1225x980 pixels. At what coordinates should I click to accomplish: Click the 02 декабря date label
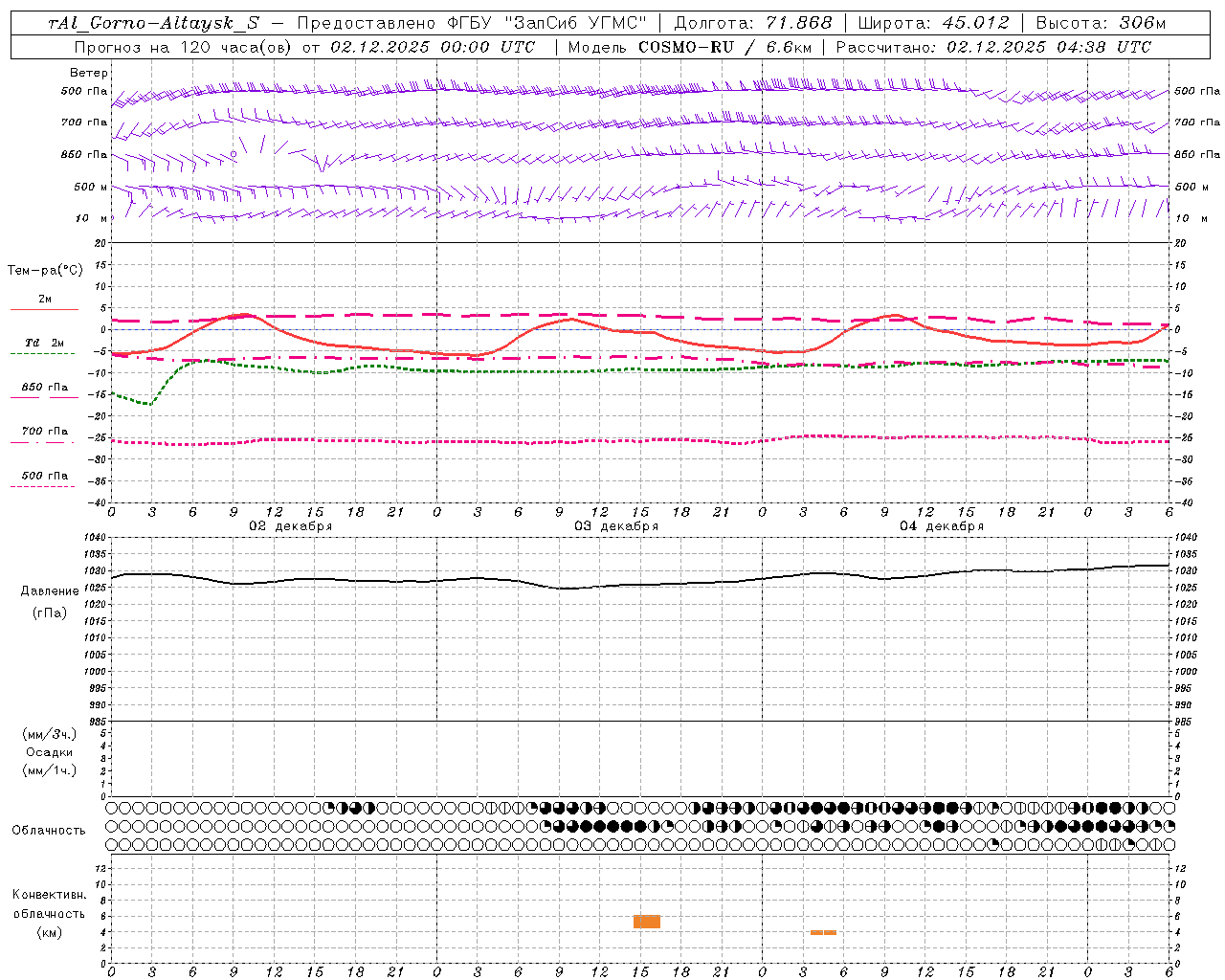click(291, 526)
